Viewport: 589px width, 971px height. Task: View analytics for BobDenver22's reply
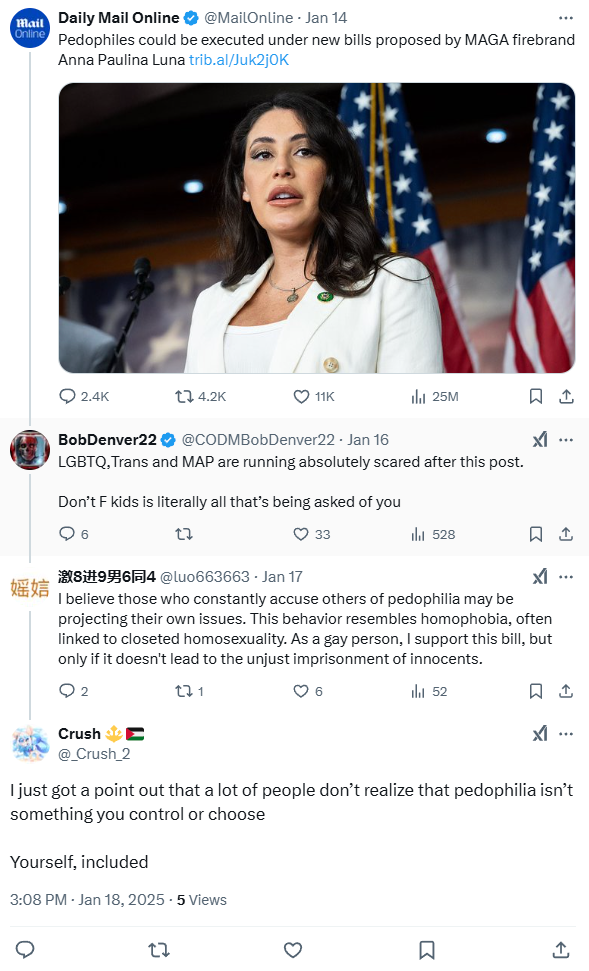[x=433, y=534]
